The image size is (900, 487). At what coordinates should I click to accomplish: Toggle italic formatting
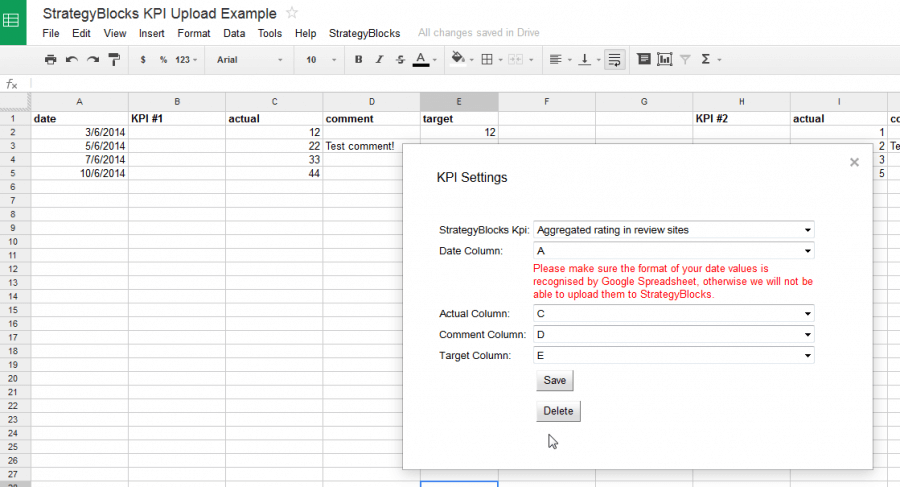[379, 60]
